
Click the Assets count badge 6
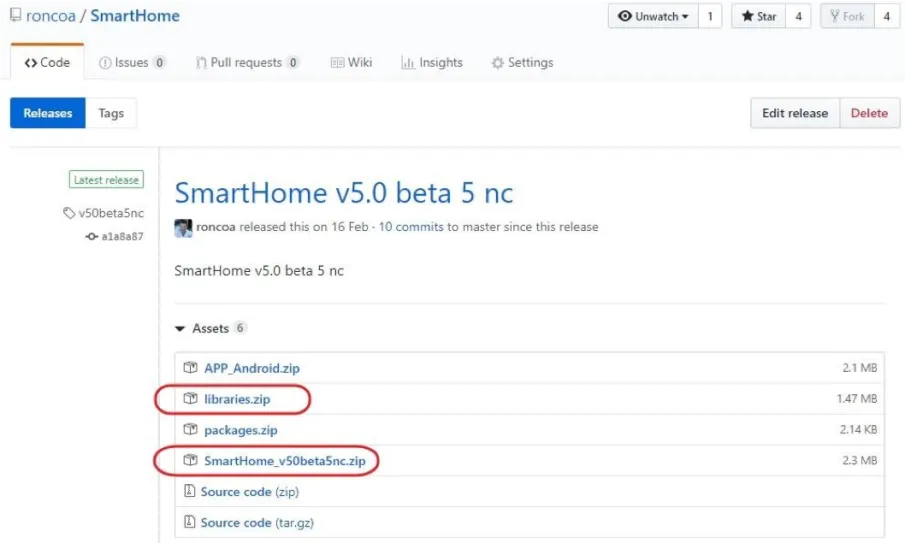coord(240,328)
